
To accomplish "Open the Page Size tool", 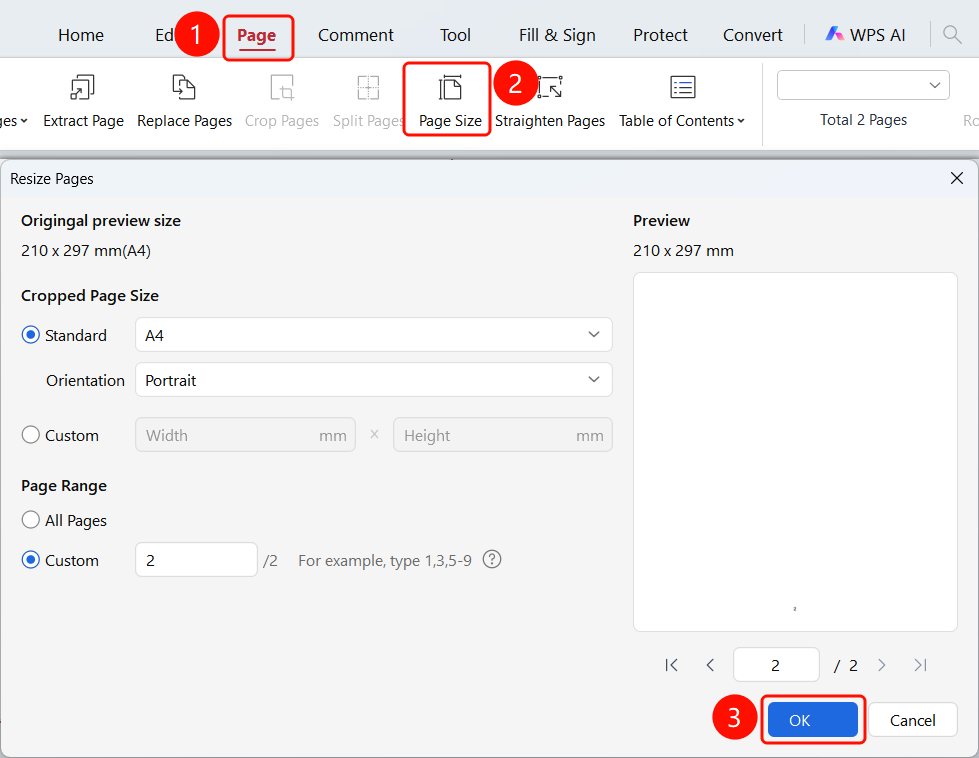I will 450,100.
